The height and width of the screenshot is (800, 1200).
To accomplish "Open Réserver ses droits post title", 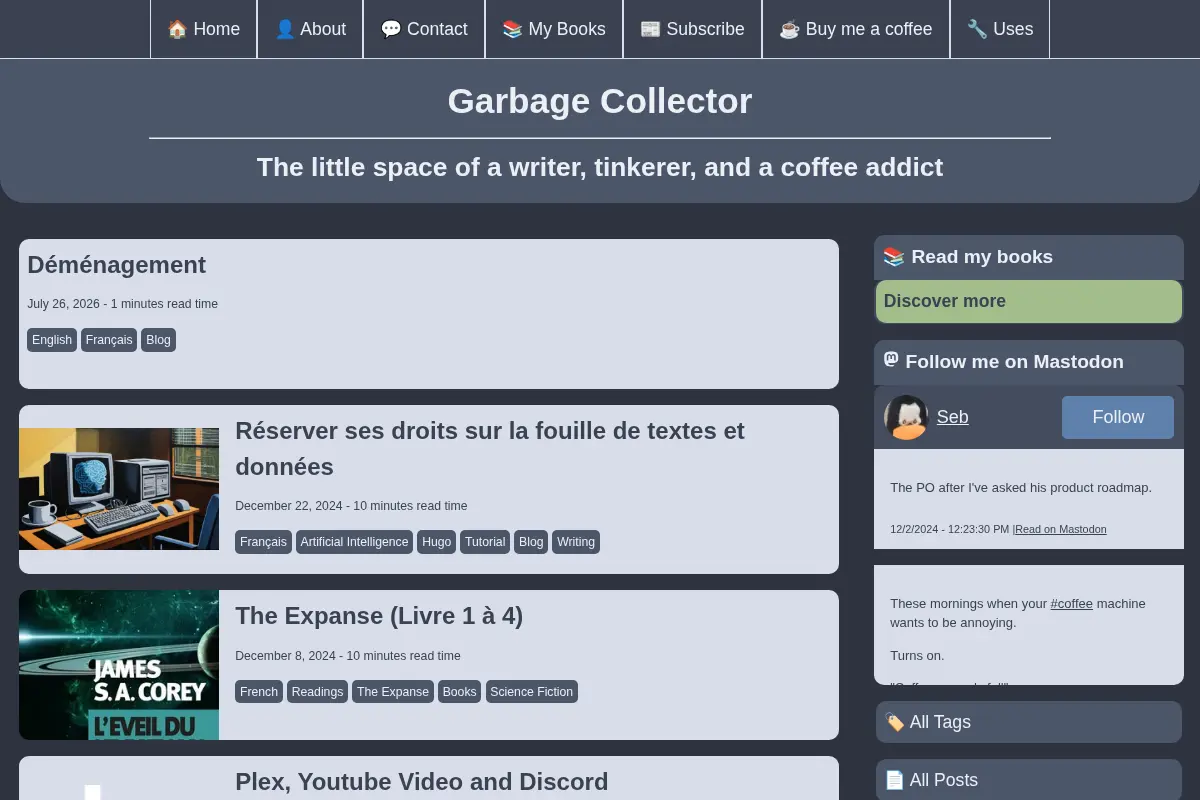I will [x=490, y=449].
